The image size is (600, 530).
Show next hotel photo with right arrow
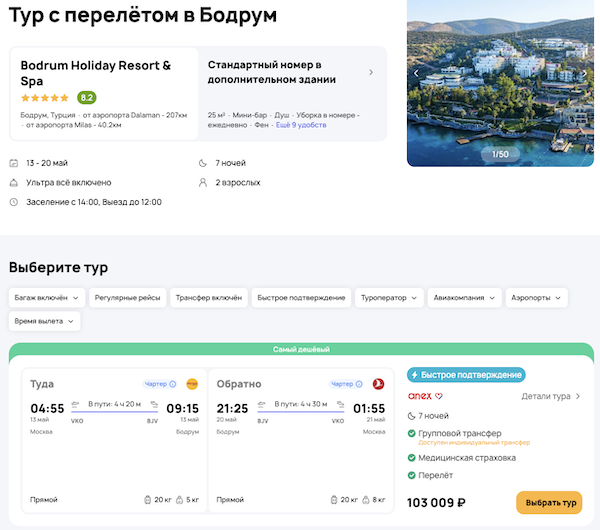pos(584,73)
